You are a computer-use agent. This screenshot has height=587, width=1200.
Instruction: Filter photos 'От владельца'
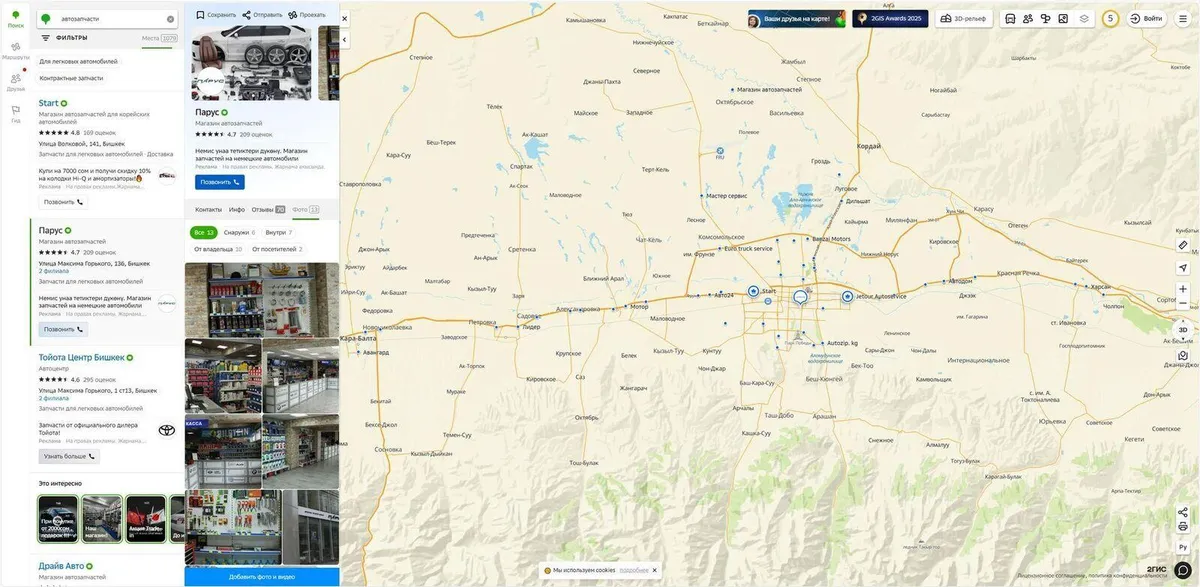click(218, 249)
